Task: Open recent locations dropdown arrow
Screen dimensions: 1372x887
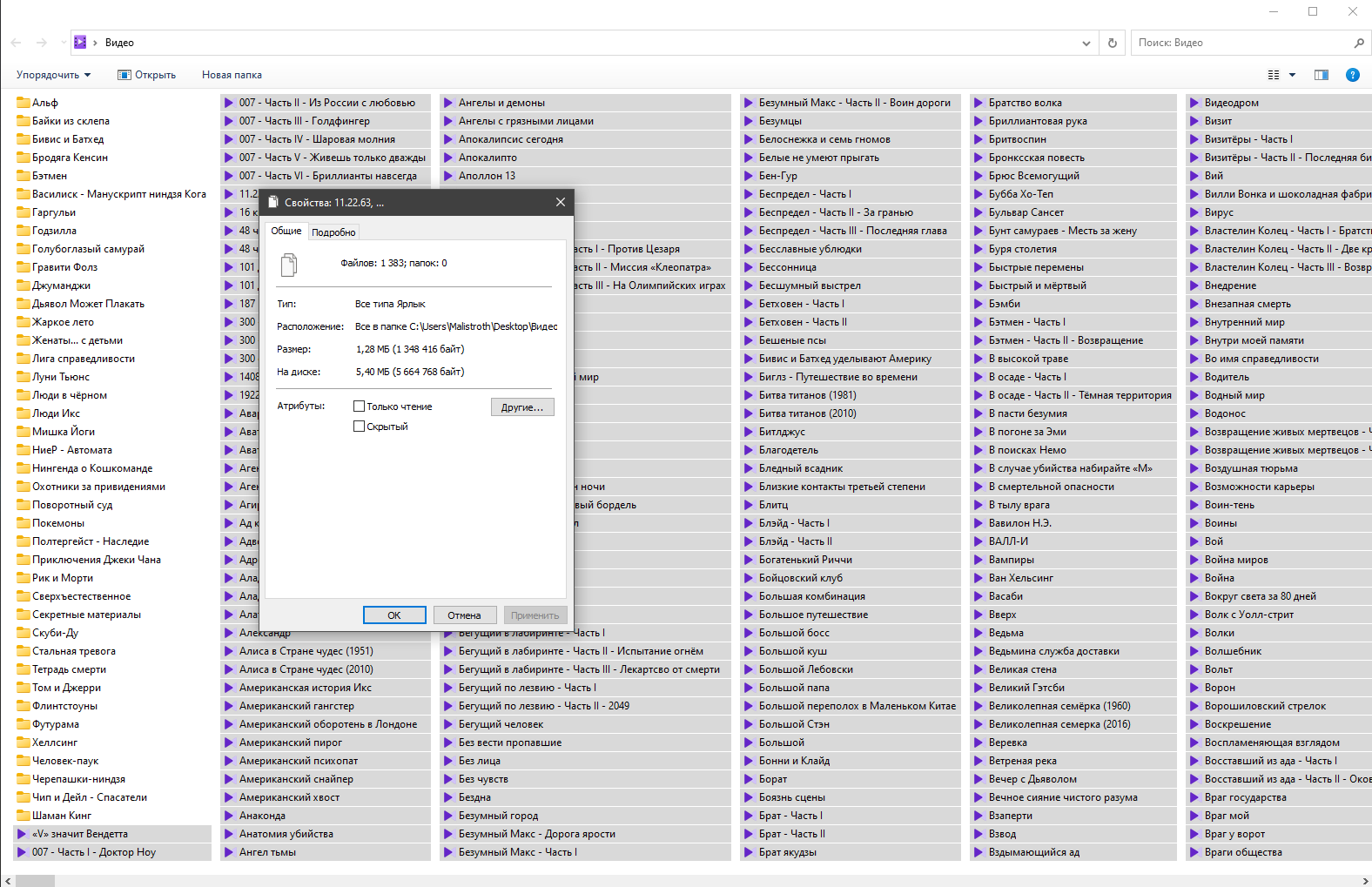Action: (x=63, y=43)
